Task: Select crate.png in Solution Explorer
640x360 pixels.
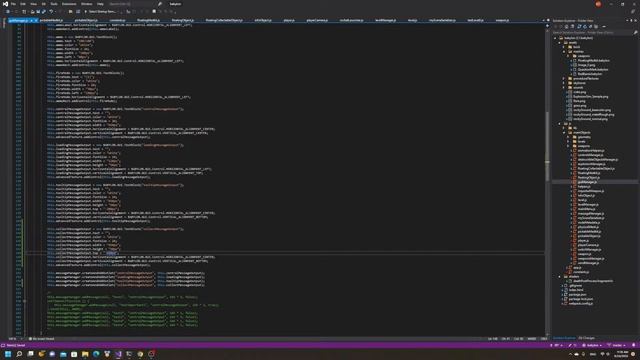Action: click(579, 92)
